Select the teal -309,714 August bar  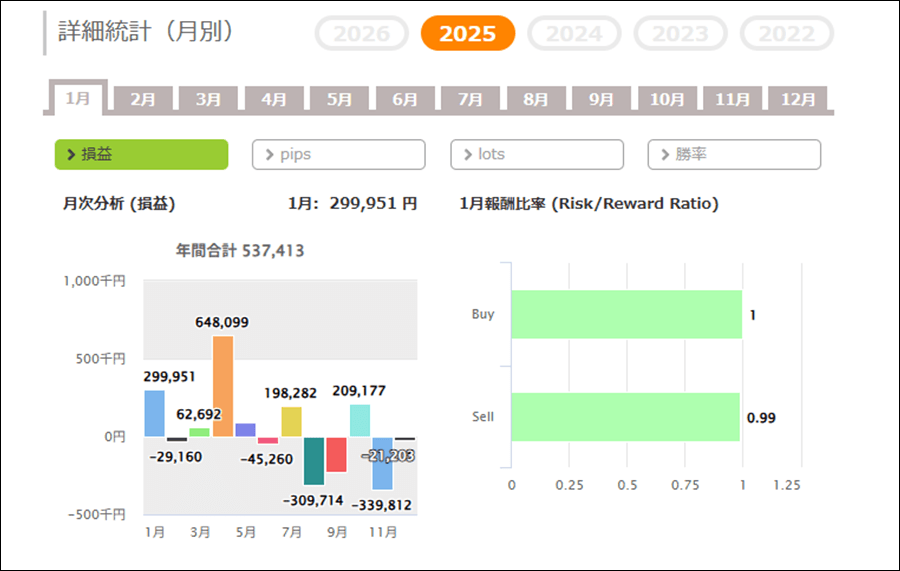pos(314,461)
